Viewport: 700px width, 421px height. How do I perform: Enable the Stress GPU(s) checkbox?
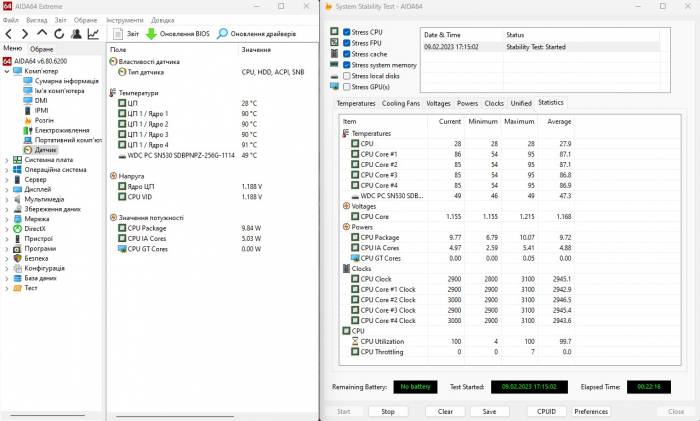coord(346,87)
